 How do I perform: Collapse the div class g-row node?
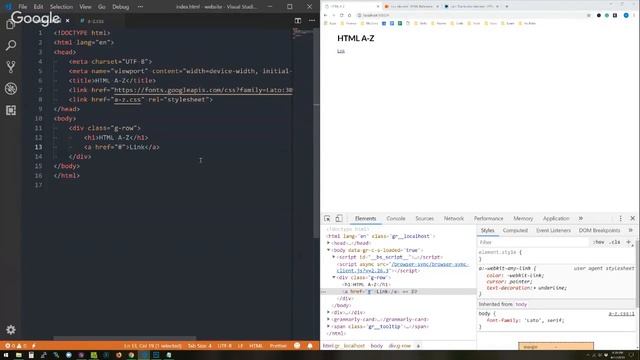[334, 278]
